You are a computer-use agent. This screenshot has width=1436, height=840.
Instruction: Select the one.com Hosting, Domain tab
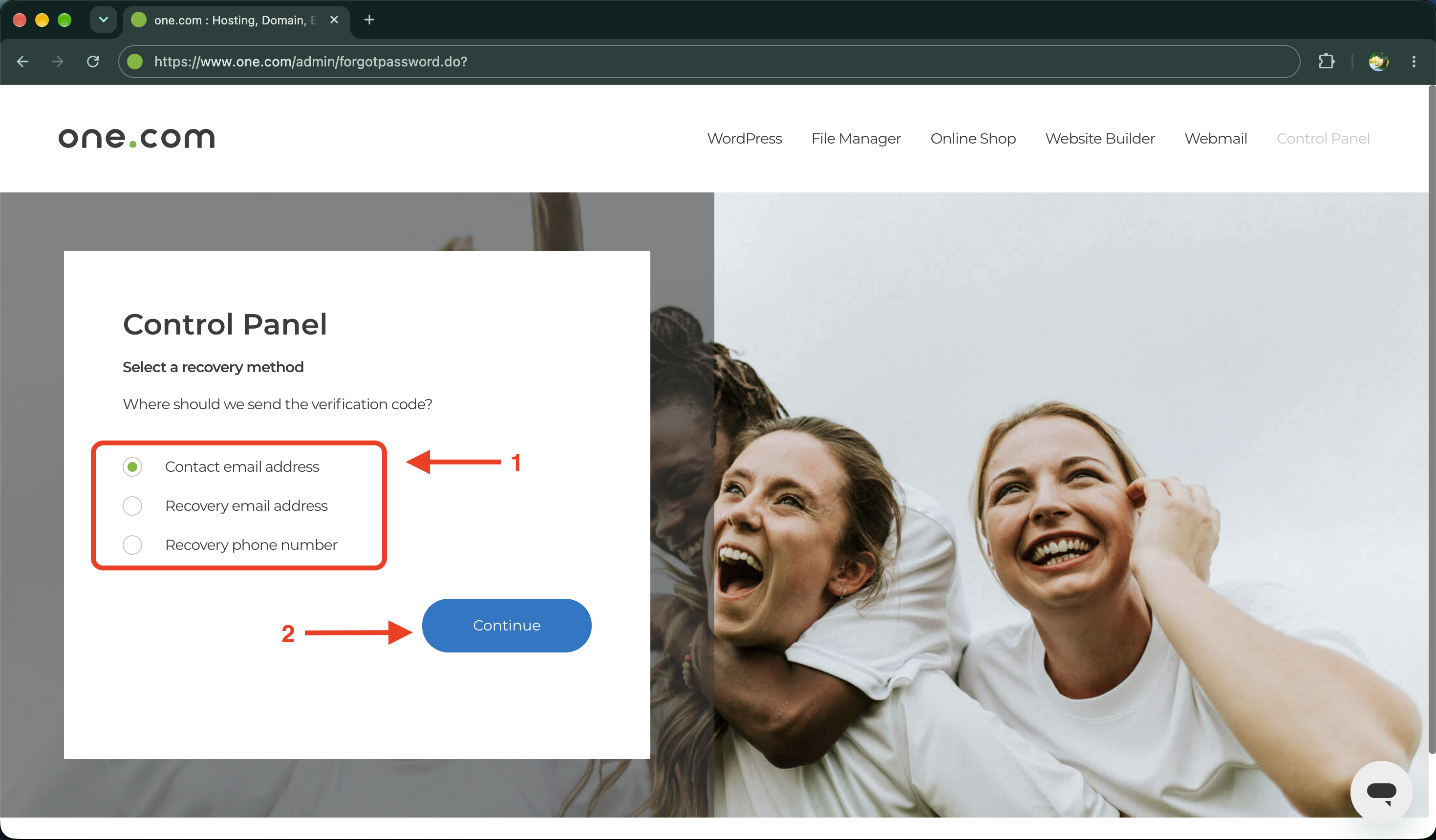(x=236, y=20)
